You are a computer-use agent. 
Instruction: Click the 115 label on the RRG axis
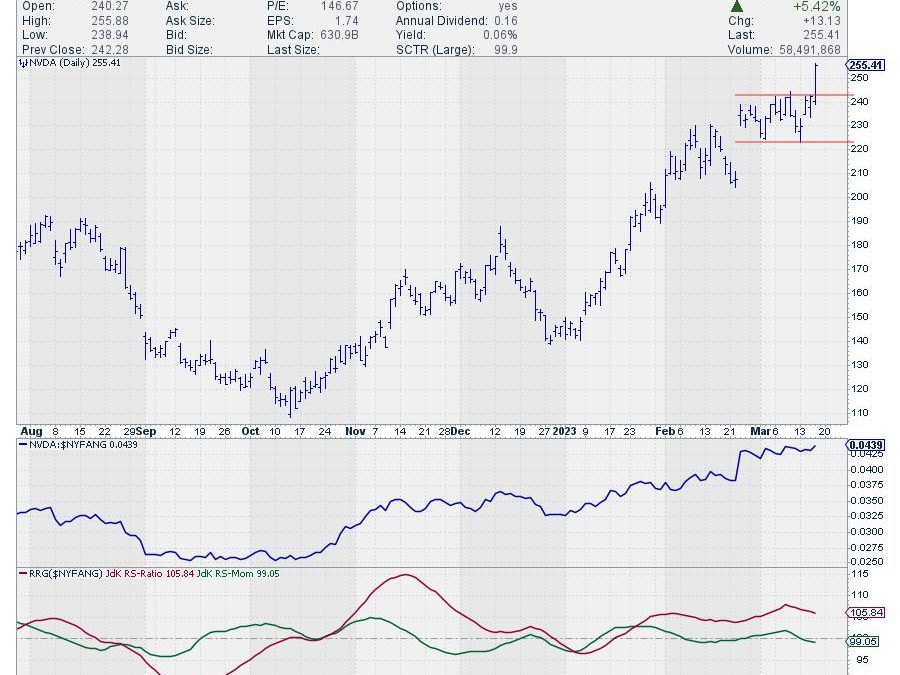tap(860, 574)
